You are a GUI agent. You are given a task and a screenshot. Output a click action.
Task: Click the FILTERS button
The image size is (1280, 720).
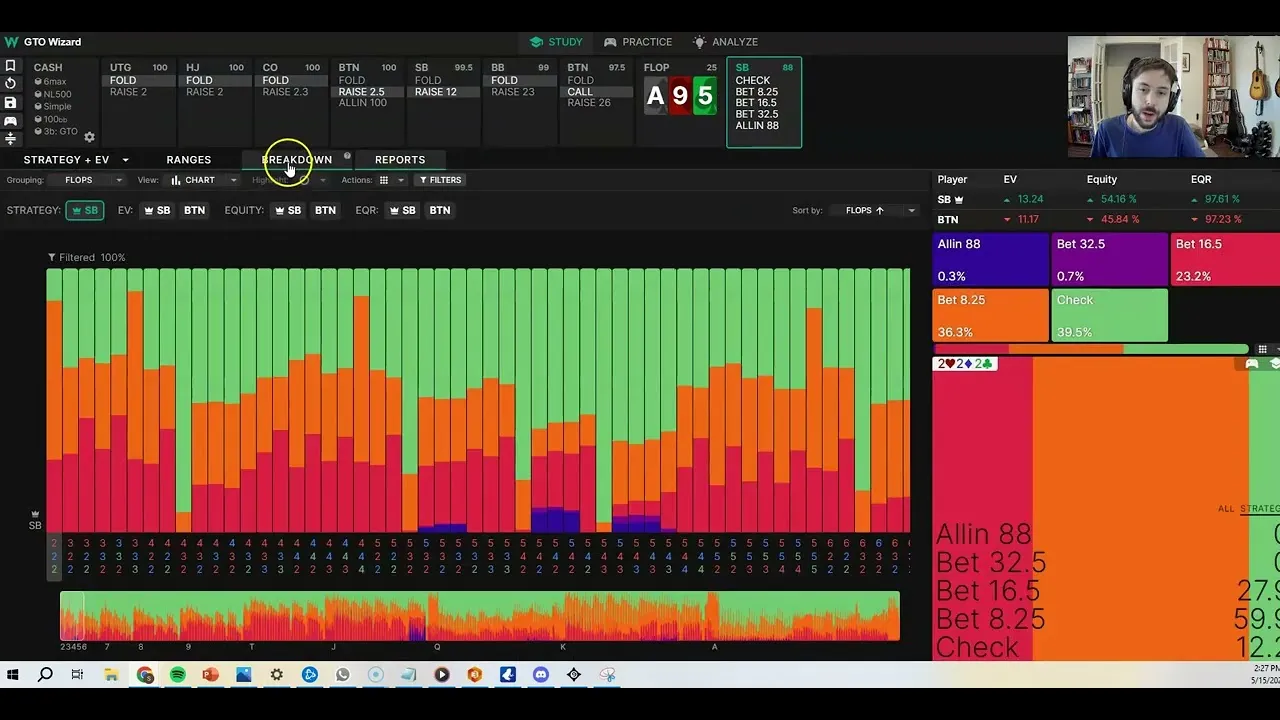coord(440,180)
